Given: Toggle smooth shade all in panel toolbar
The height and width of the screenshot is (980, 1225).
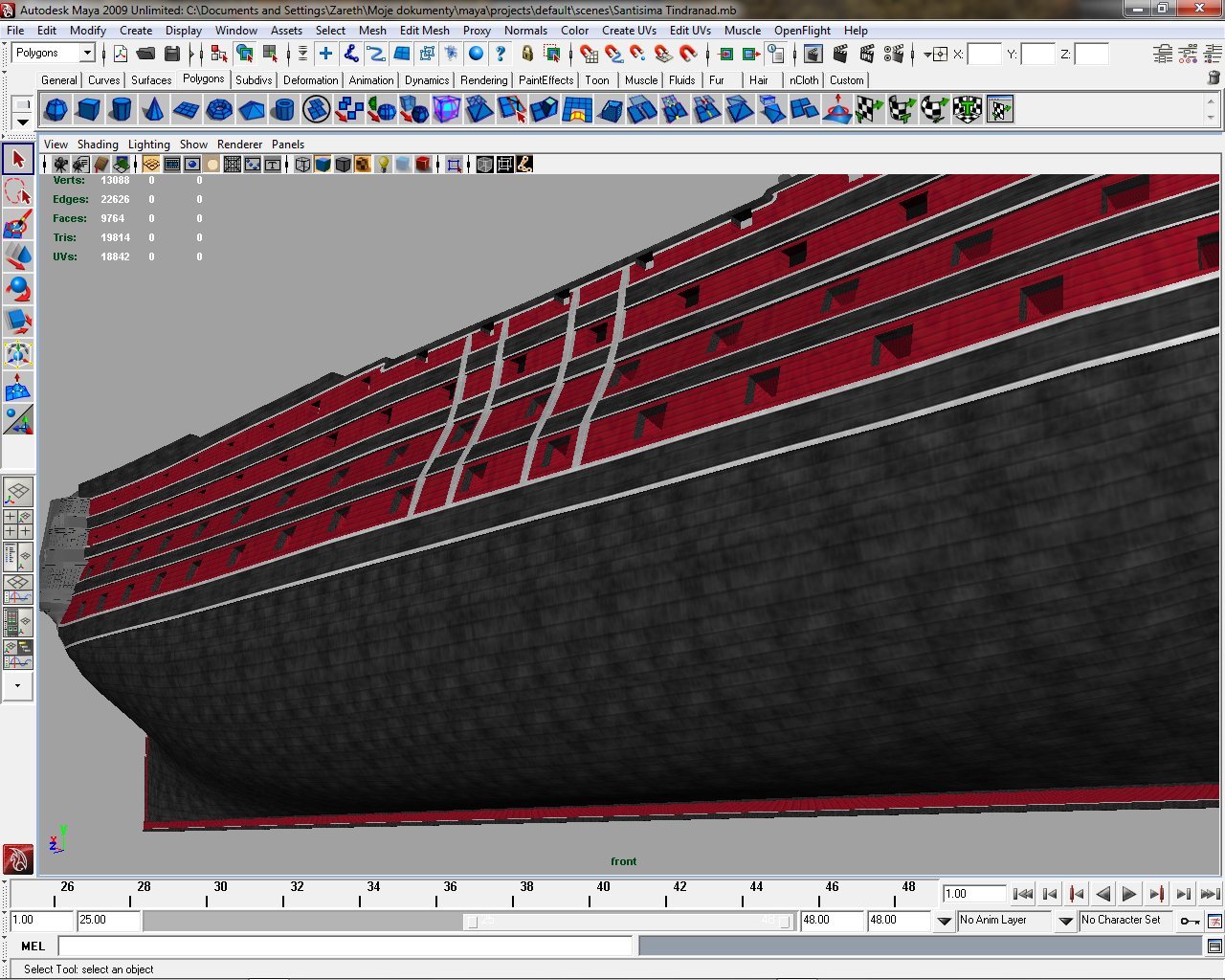Looking at the screenshot, I should (323, 165).
